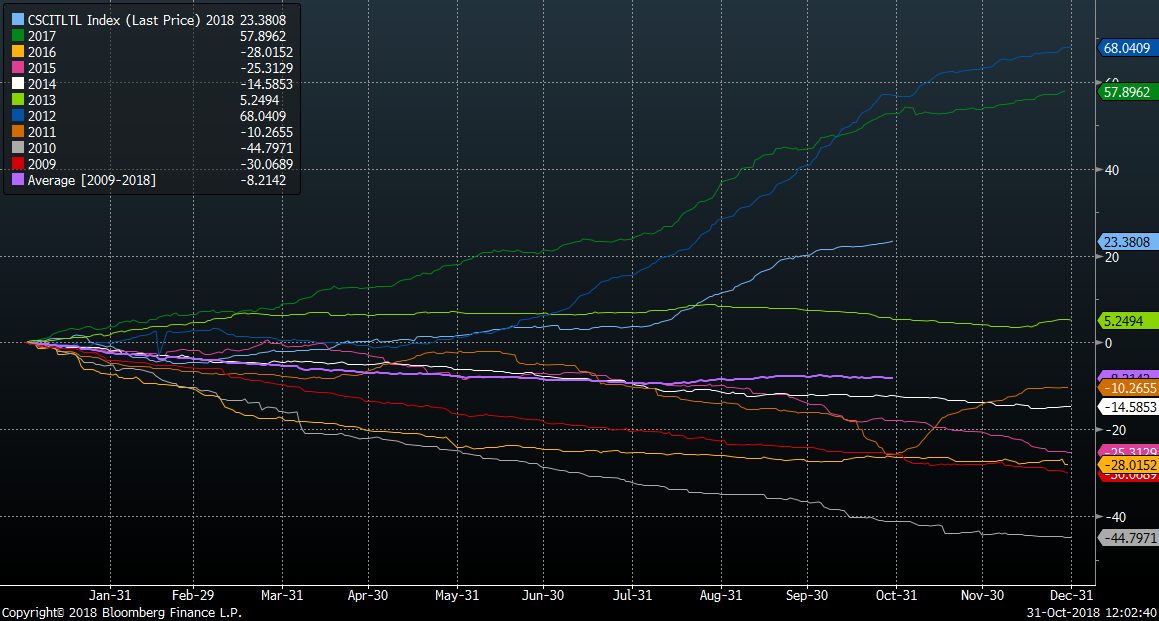The height and width of the screenshot is (621, 1159).
Task: Select the 5.2494 value tag on right axis
Action: click(1128, 321)
